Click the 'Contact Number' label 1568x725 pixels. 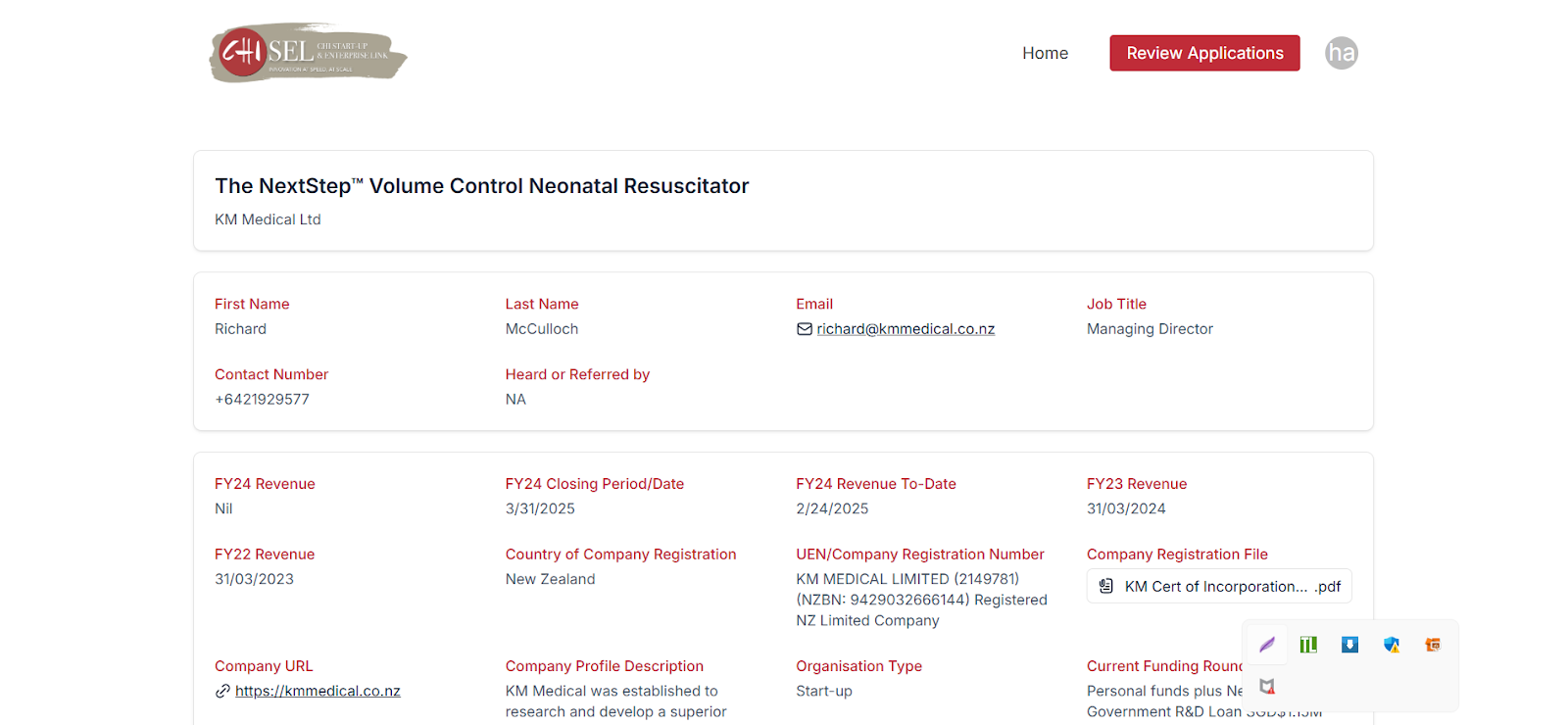coord(271,374)
